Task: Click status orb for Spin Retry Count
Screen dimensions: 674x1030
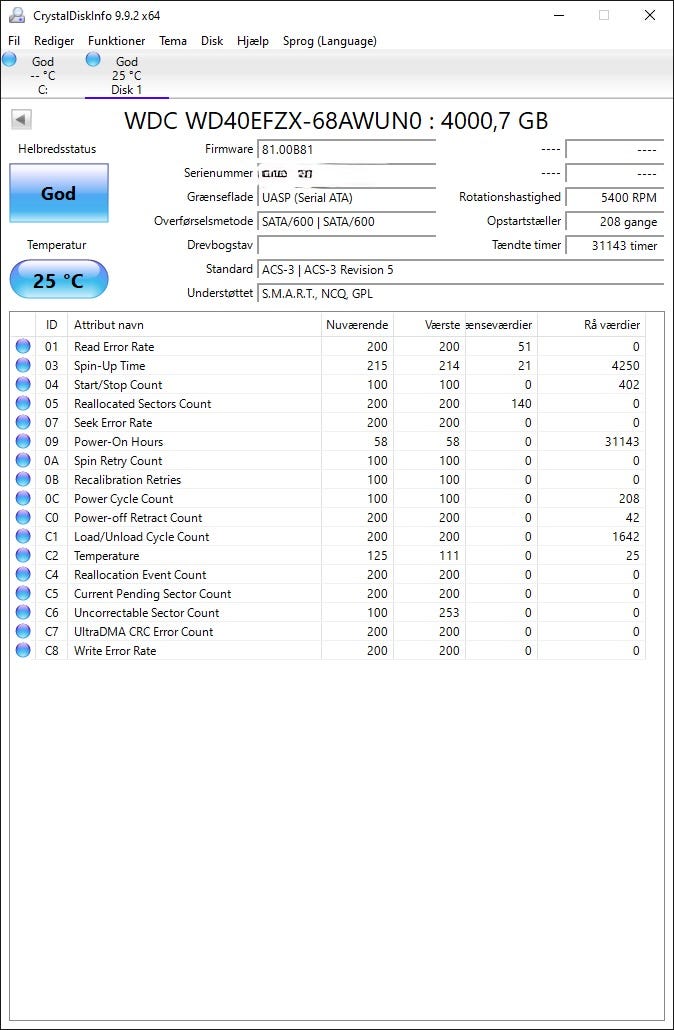Action: click(23, 460)
